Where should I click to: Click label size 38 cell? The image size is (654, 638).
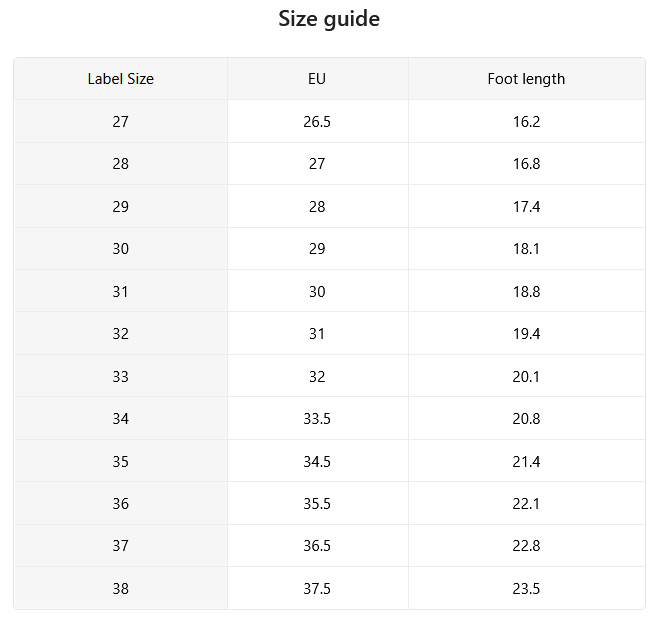click(x=121, y=588)
